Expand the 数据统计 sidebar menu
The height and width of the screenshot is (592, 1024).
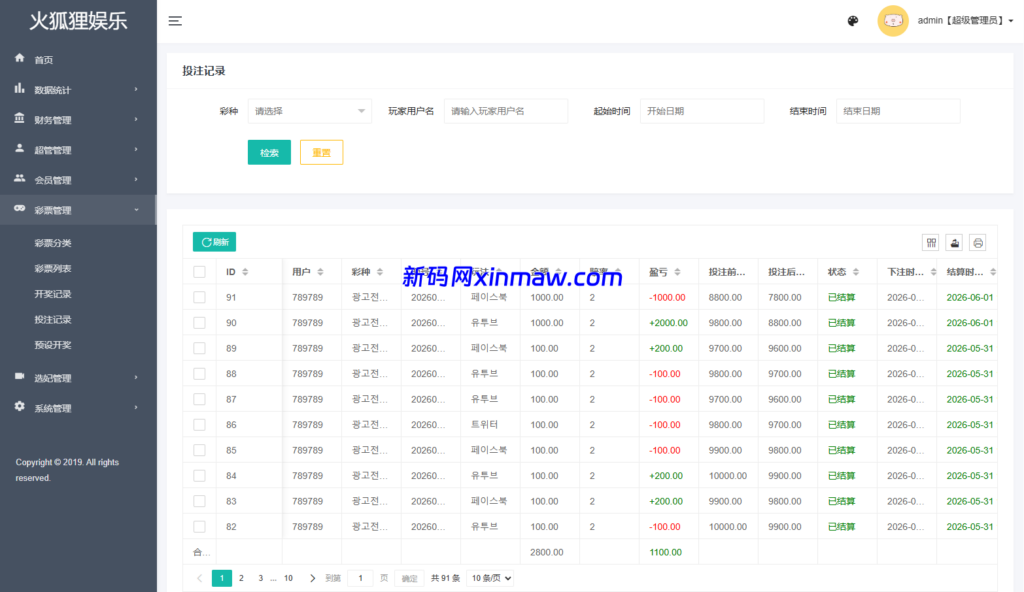(x=78, y=90)
